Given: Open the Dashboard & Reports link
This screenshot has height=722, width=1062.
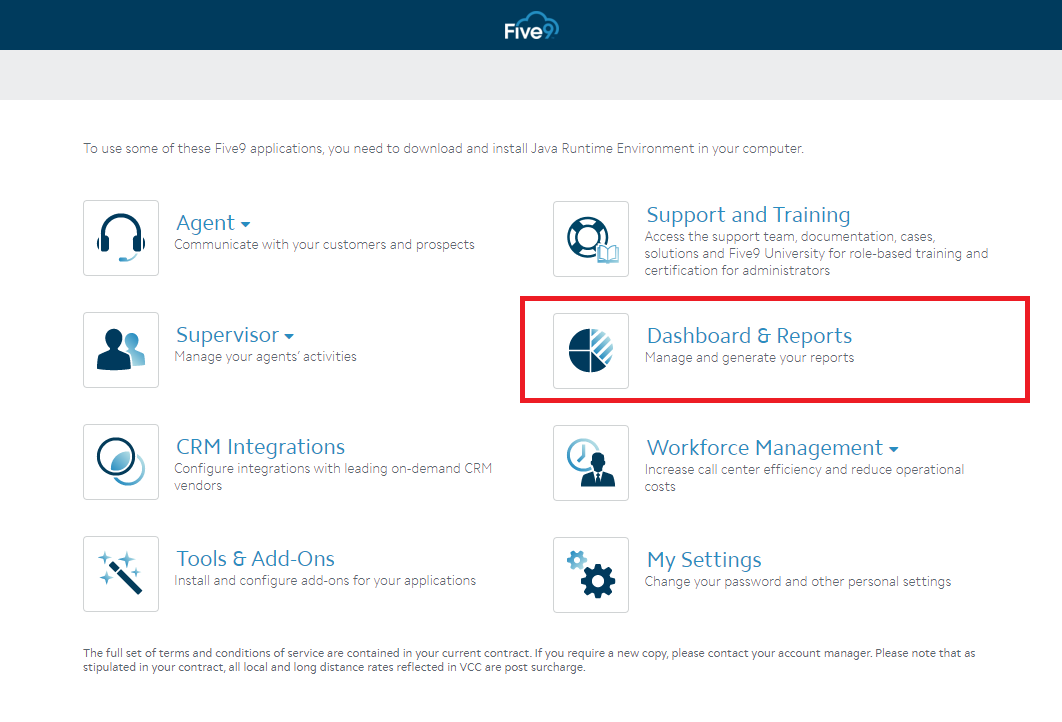Looking at the screenshot, I should click(749, 336).
